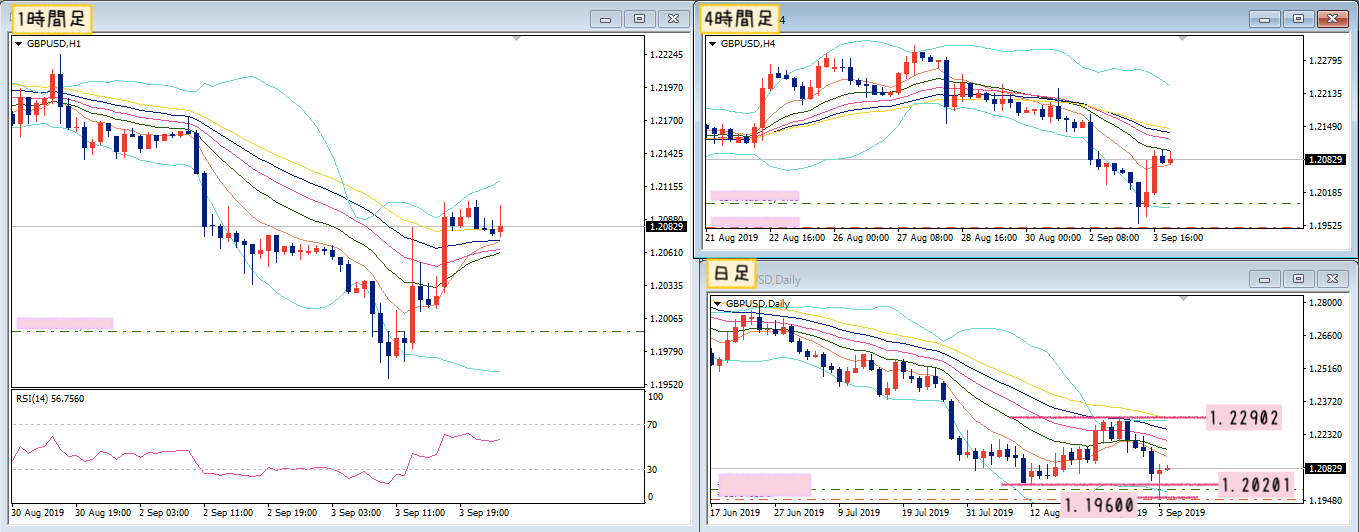Click the RSI(14) 56.7560 indicator label
The height and width of the screenshot is (532, 1360).
click(x=50, y=398)
